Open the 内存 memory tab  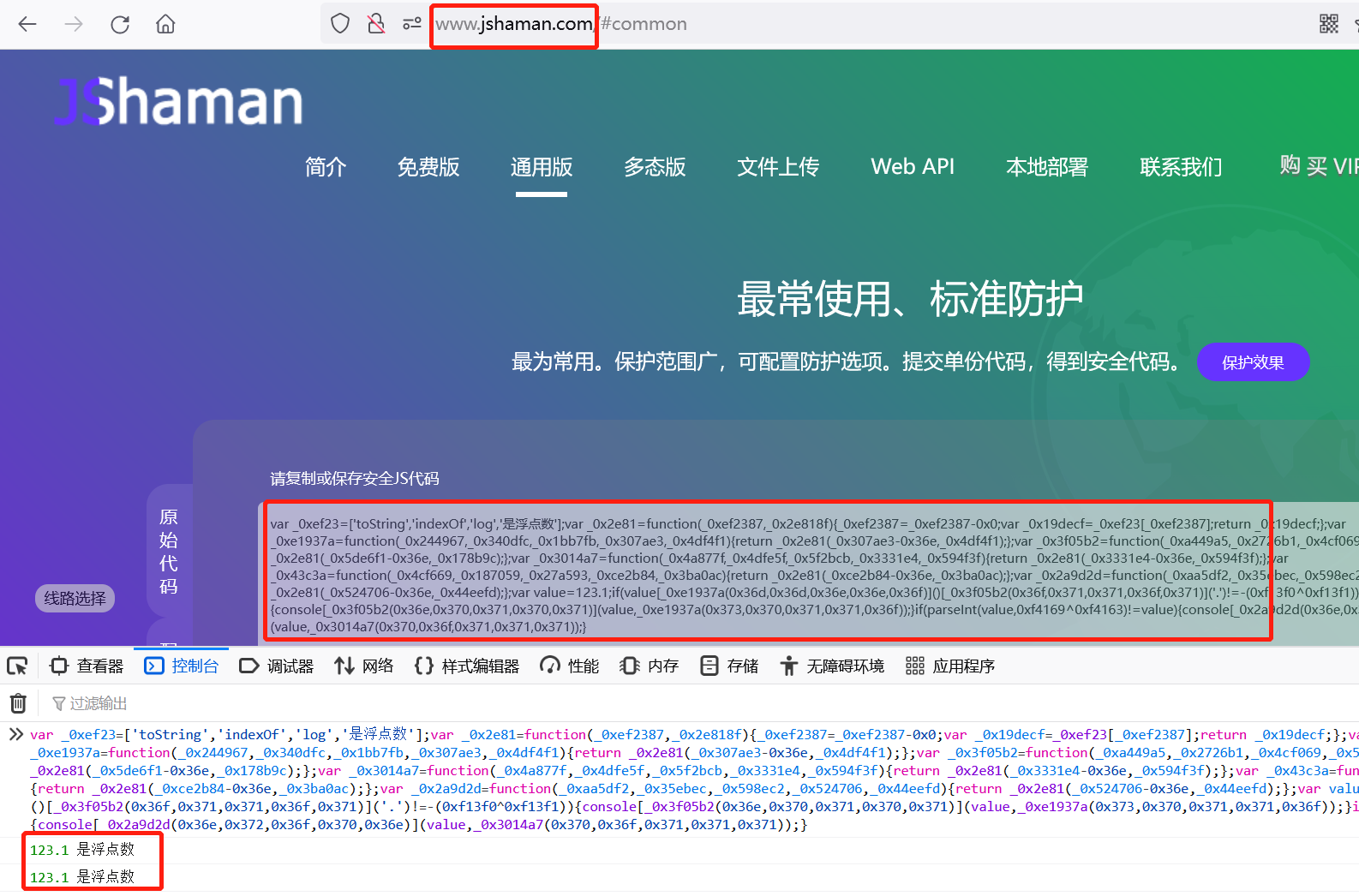650,666
